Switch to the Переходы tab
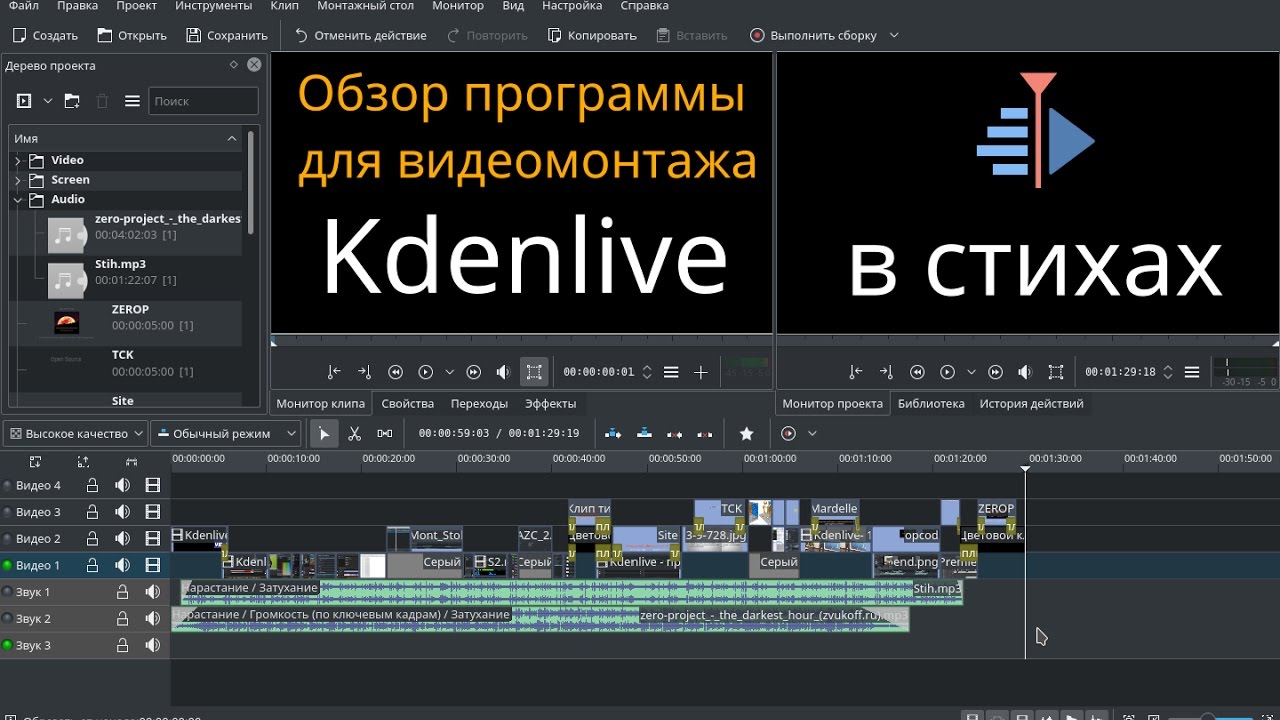The image size is (1280, 720). [x=479, y=403]
